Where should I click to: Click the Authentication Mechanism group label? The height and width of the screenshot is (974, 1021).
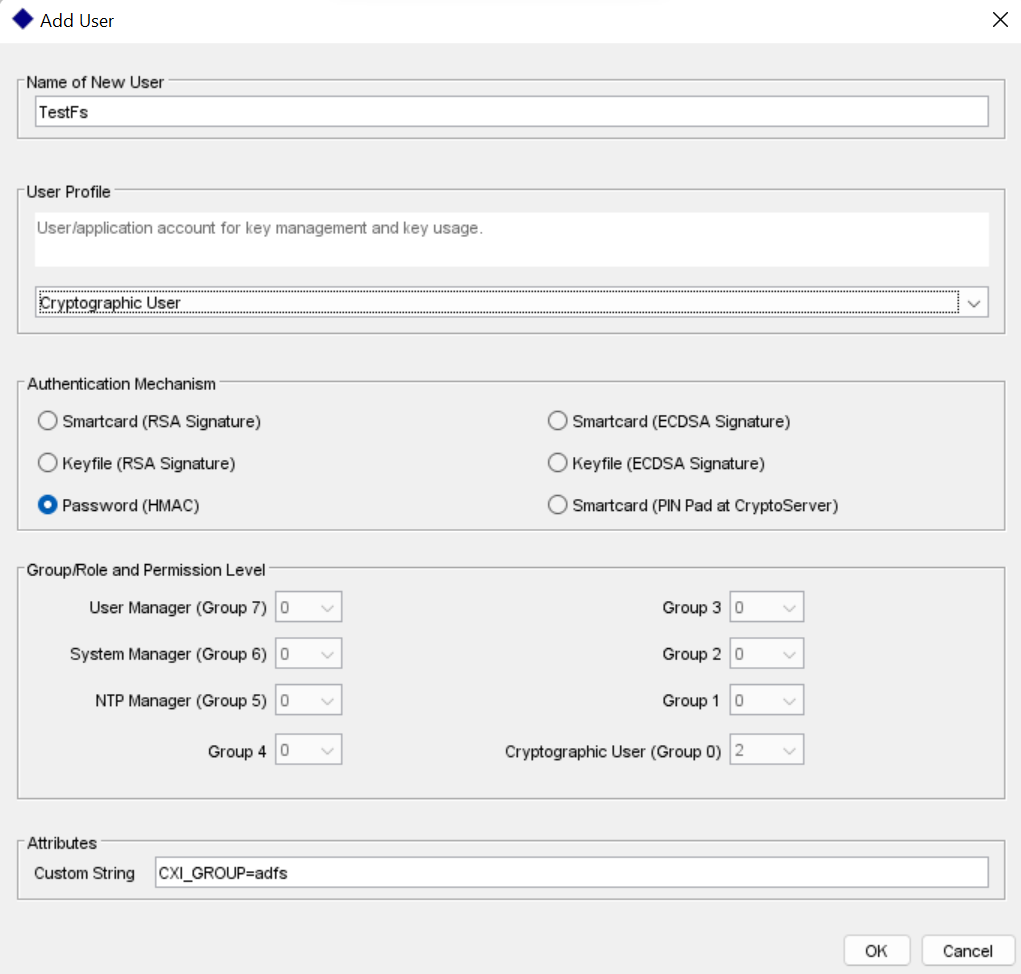(x=121, y=384)
